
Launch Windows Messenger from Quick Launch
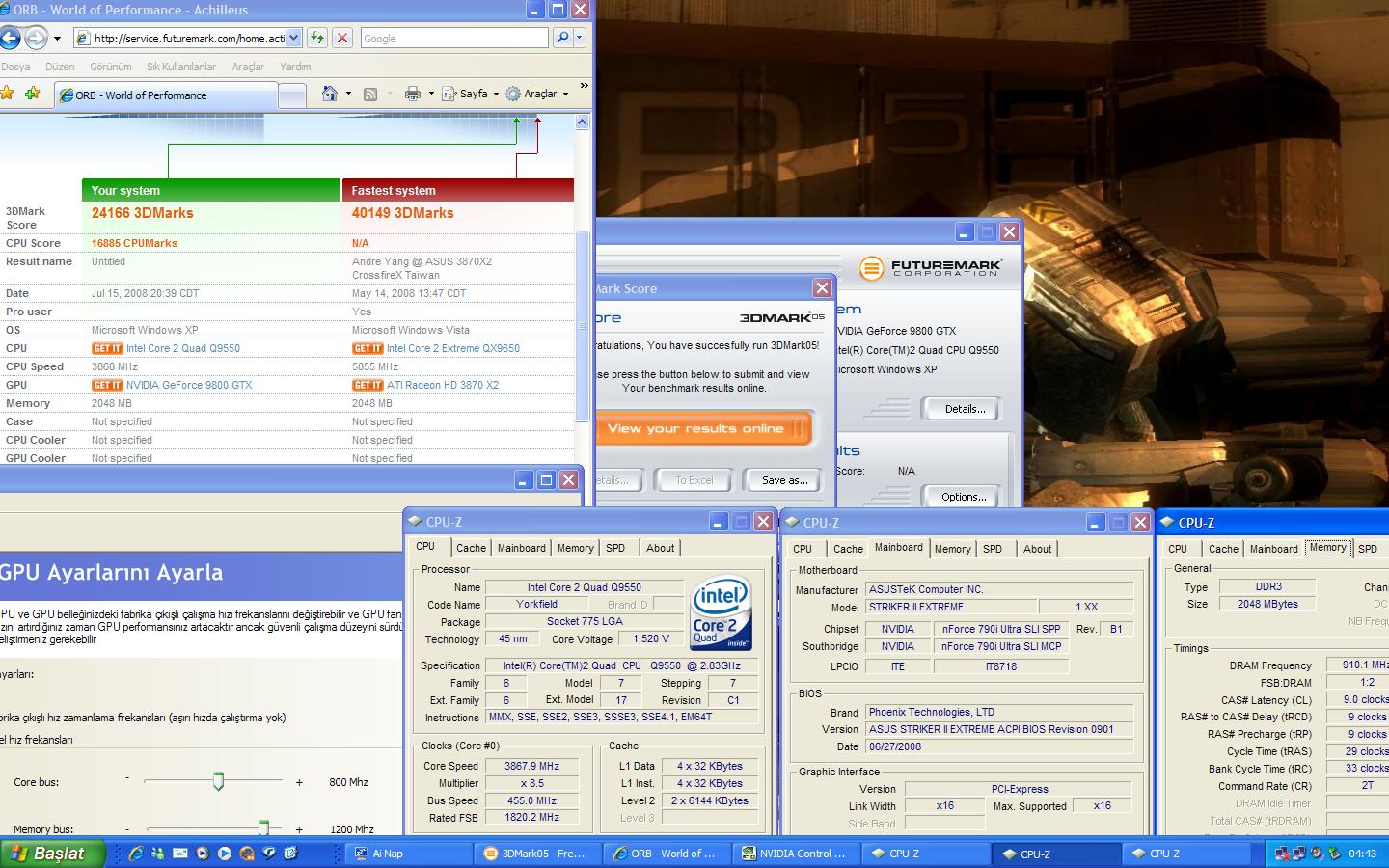point(158,854)
